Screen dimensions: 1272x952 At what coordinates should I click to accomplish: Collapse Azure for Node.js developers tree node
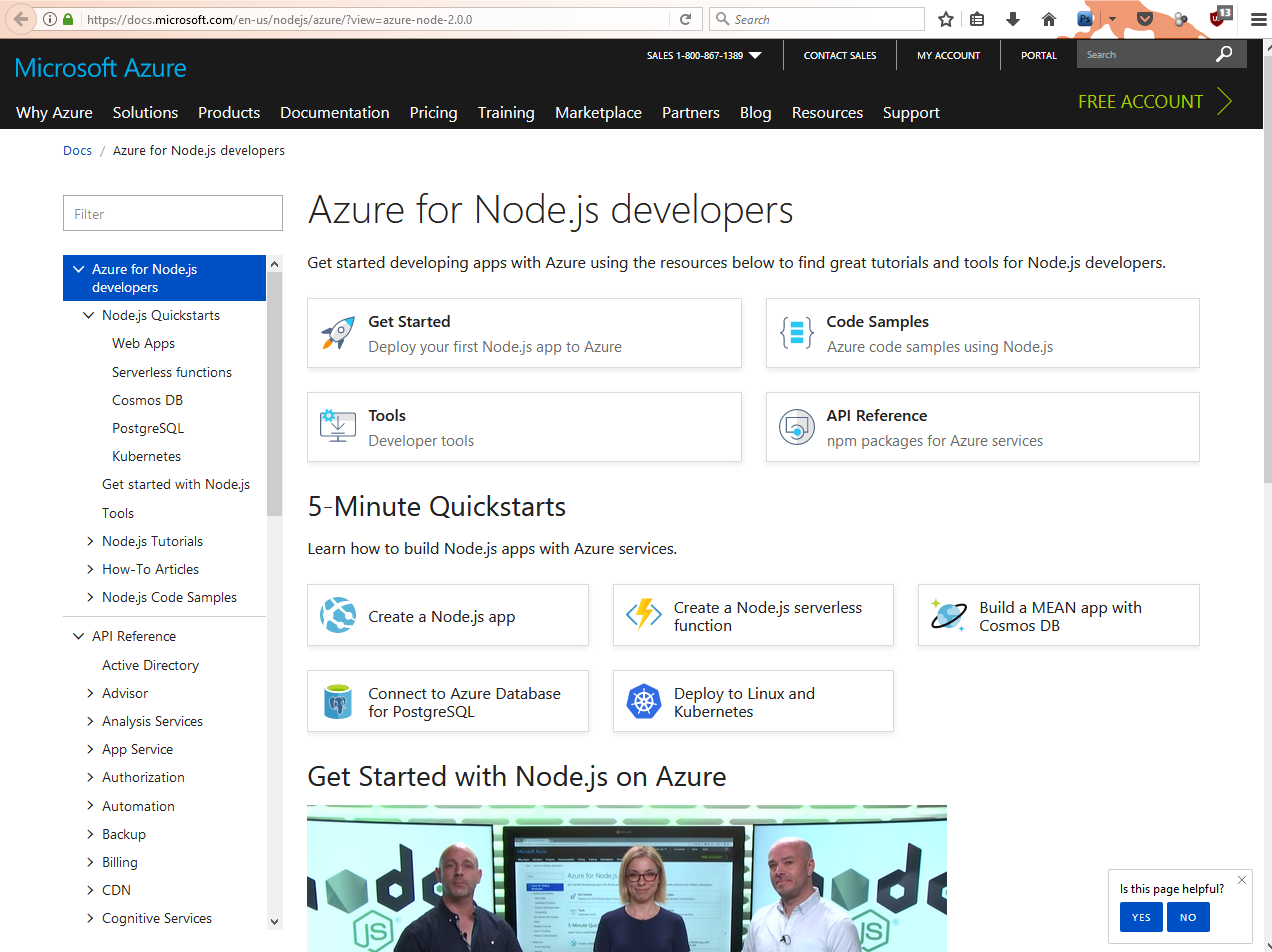click(78, 269)
